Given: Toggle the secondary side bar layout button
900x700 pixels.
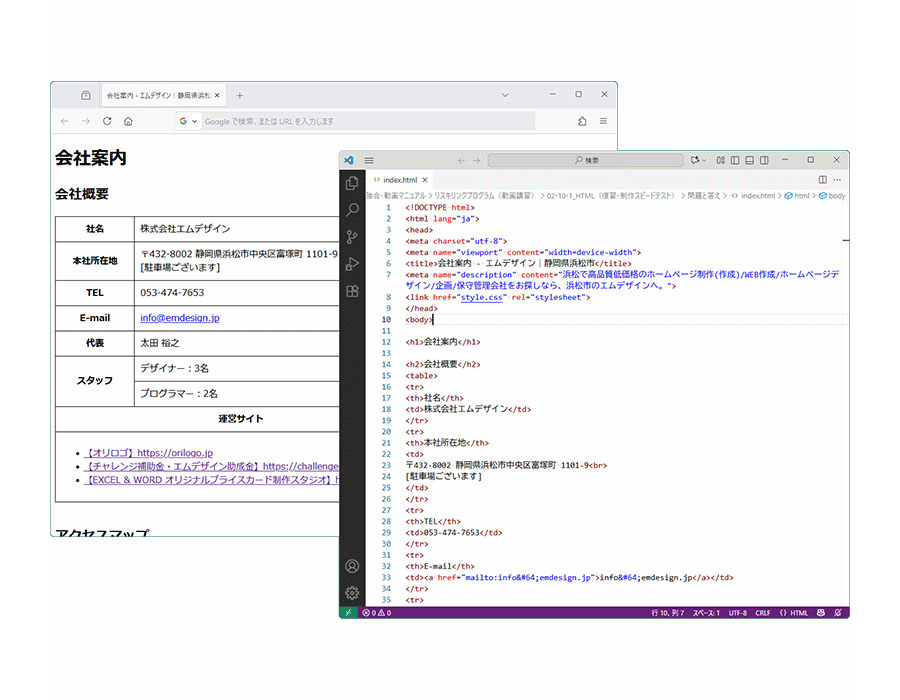Looking at the screenshot, I should pyautogui.click(x=764, y=160).
